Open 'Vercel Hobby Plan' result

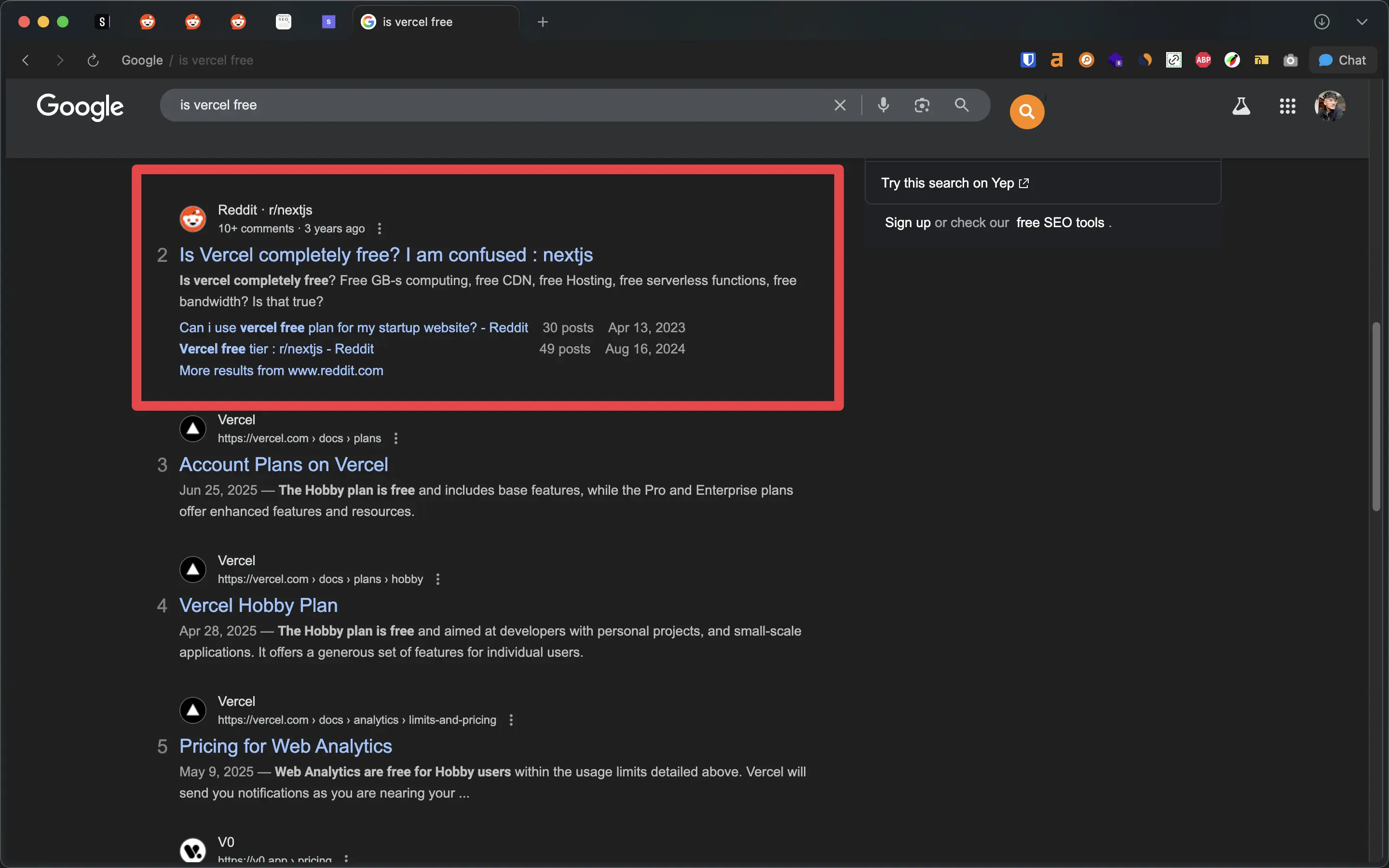(x=259, y=605)
